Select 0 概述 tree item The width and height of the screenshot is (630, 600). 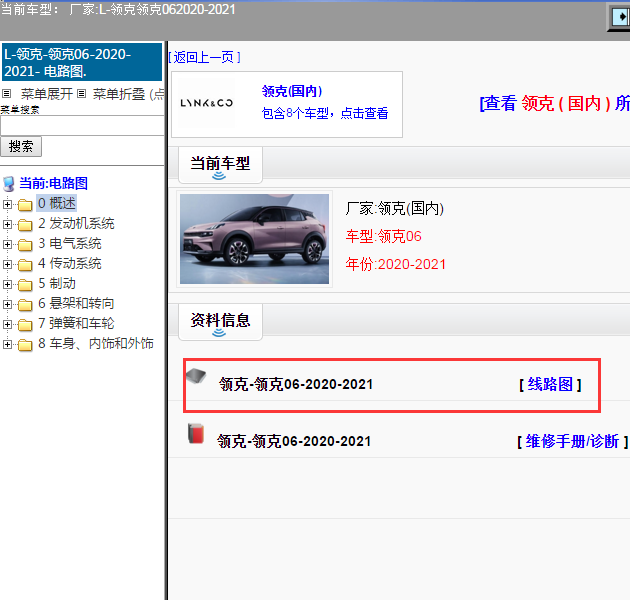coord(57,203)
